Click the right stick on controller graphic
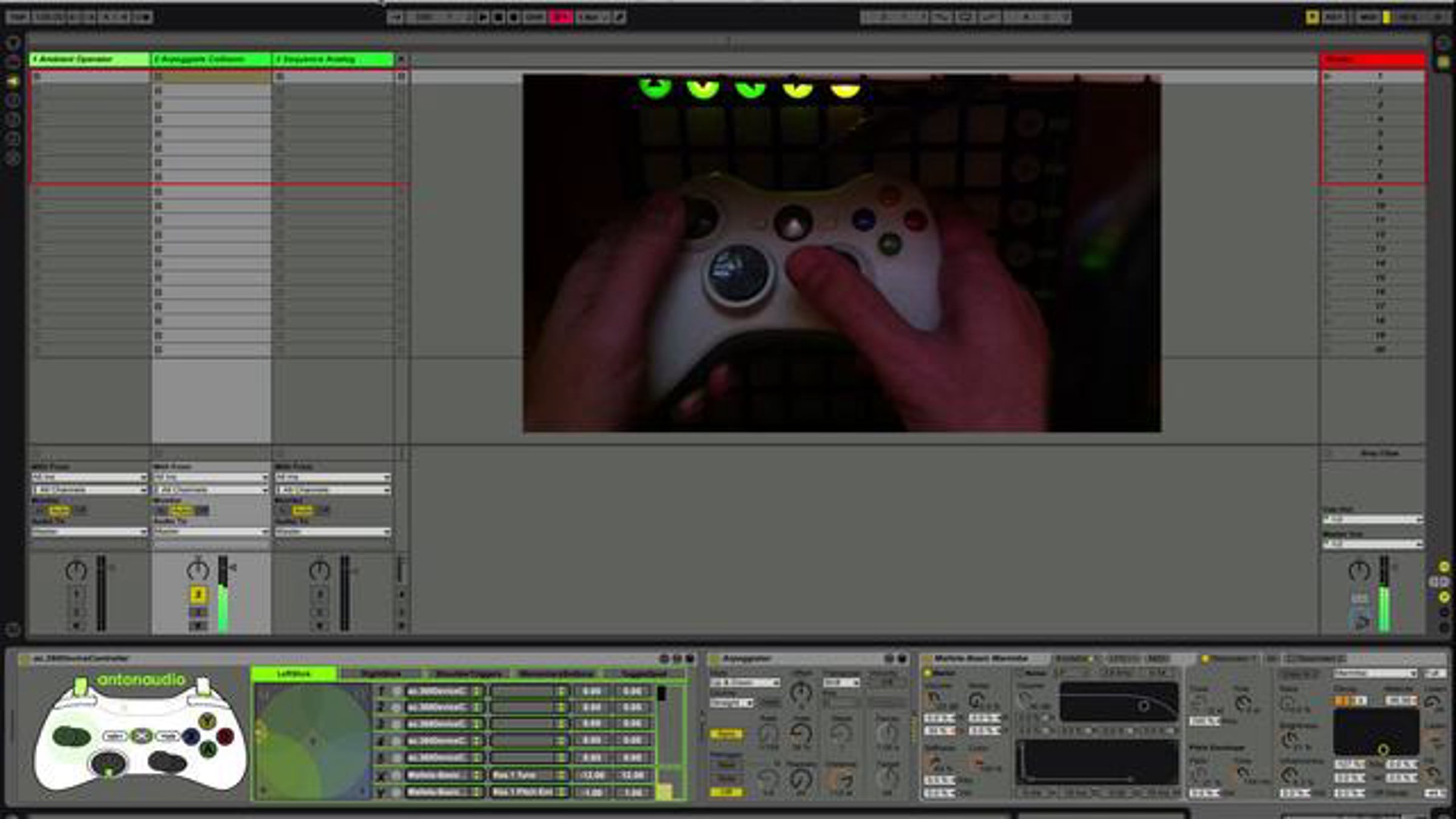The width and height of the screenshot is (1456, 819). [x=167, y=762]
